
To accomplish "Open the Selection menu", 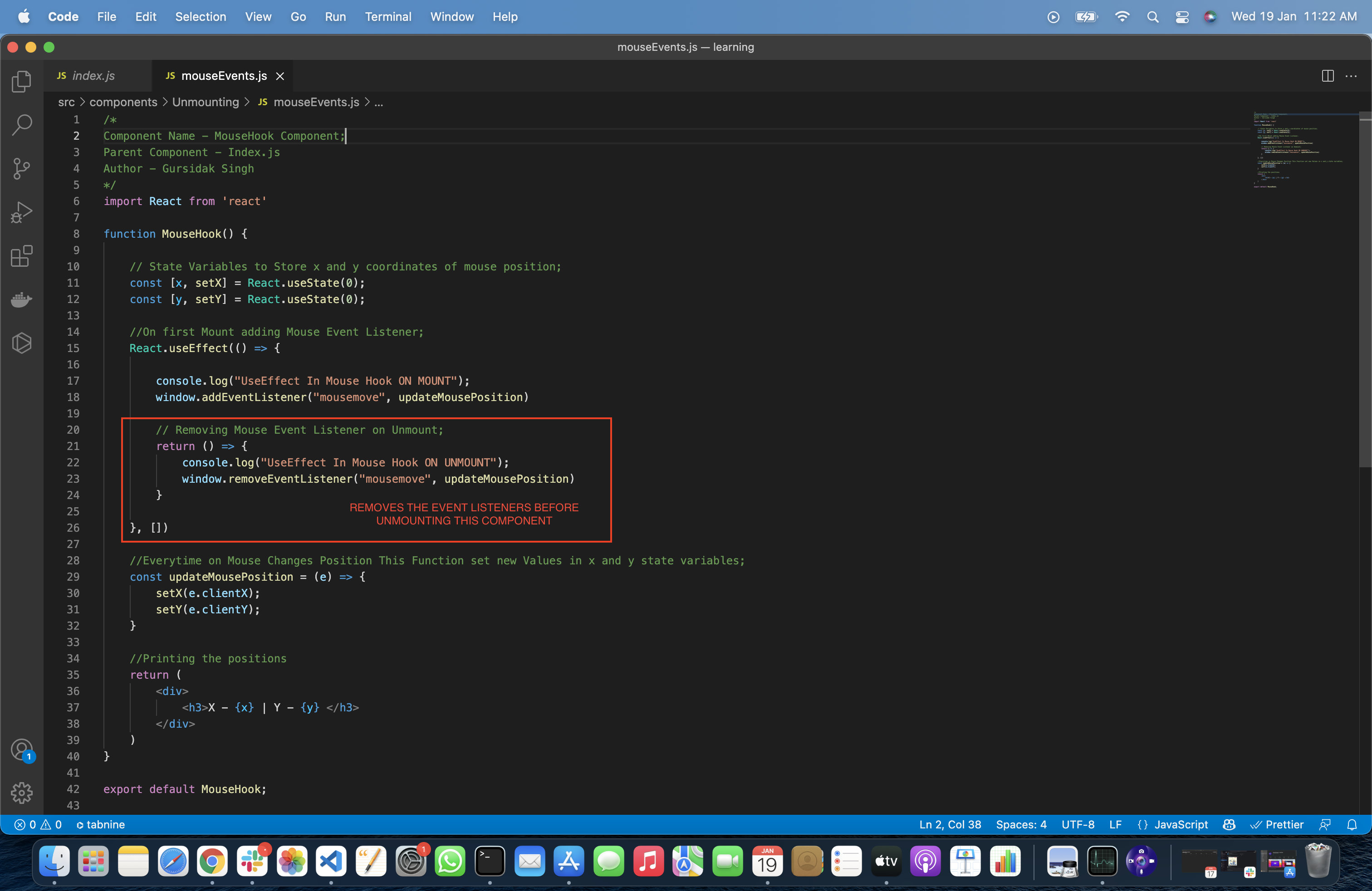I will (201, 17).
